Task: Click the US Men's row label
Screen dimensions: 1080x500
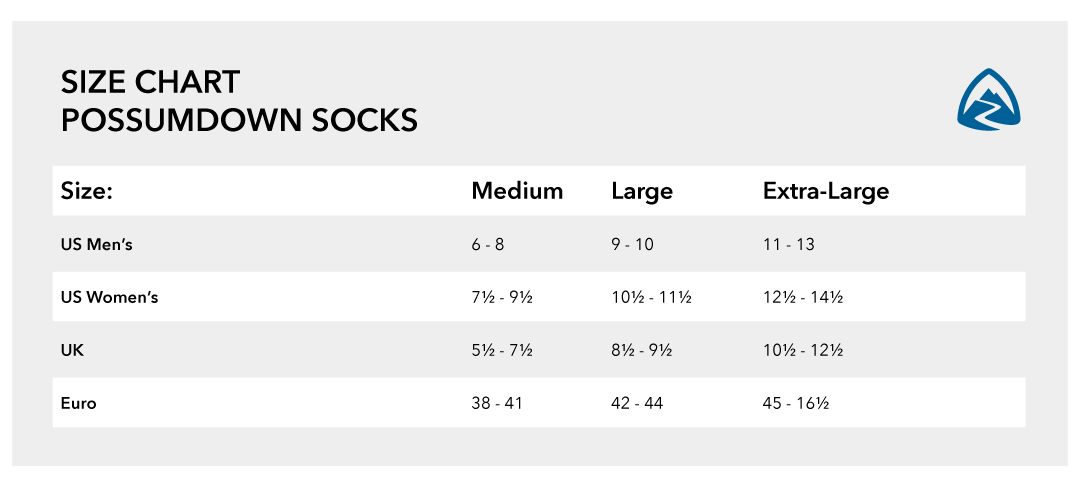Action: 96,244
